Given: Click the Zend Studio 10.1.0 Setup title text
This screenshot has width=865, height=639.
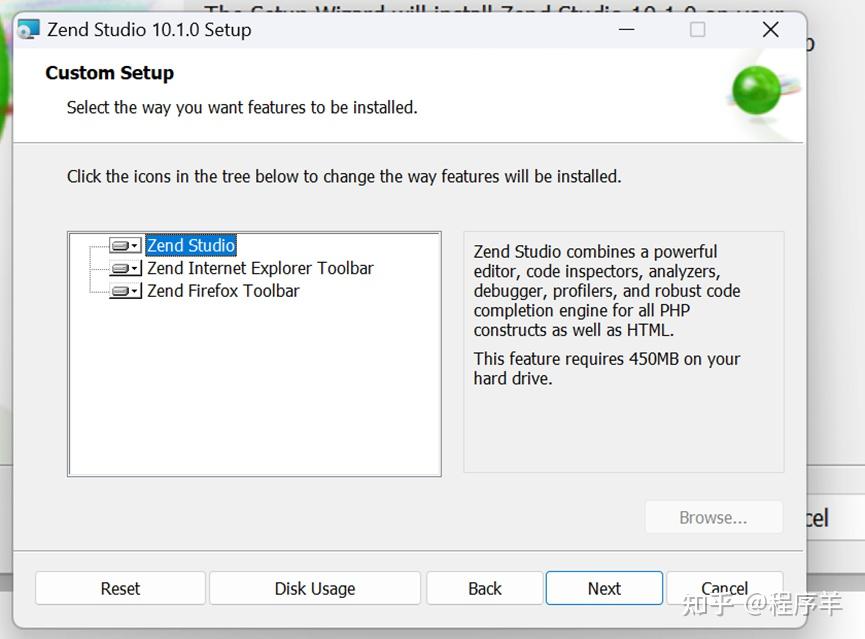Looking at the screenshot, I should [x=149, y=30].
